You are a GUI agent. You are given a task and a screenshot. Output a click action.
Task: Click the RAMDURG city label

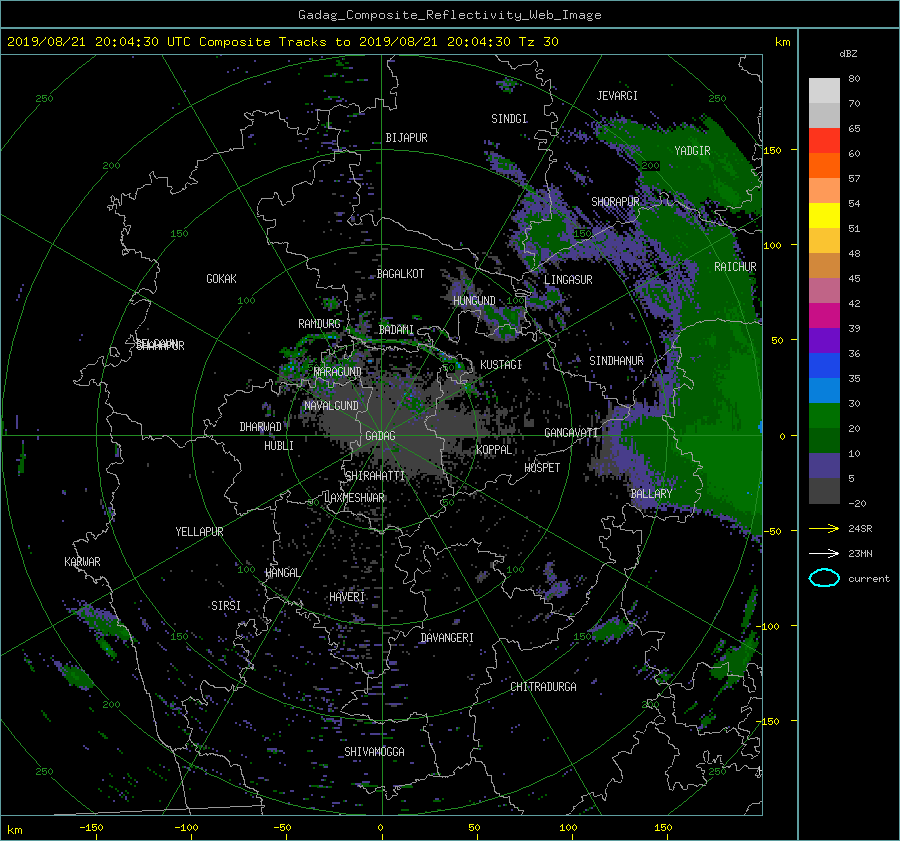(x=319, y=324)
